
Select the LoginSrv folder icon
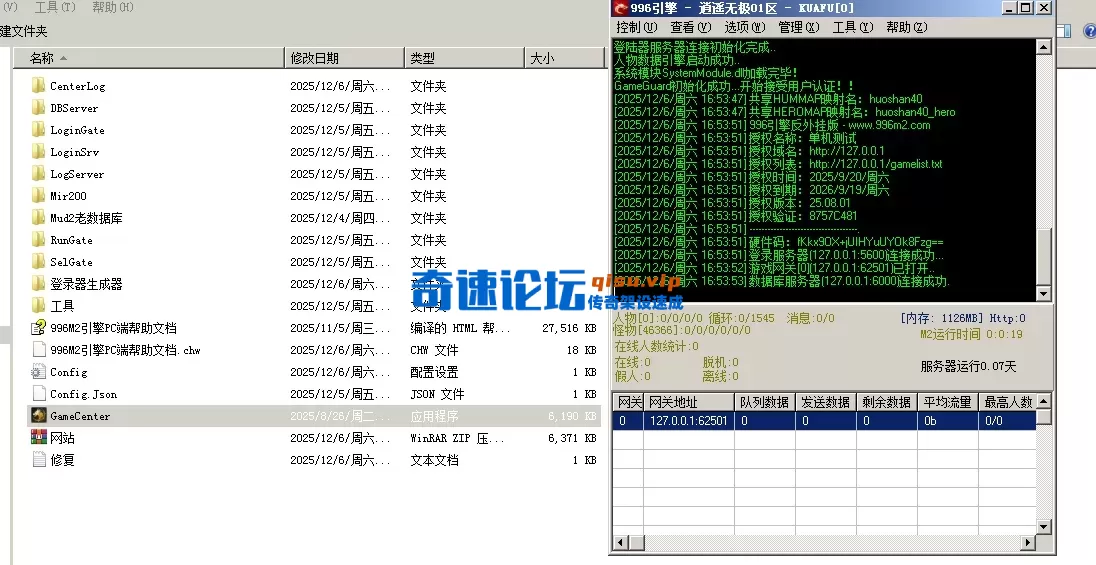pos(38,152)
